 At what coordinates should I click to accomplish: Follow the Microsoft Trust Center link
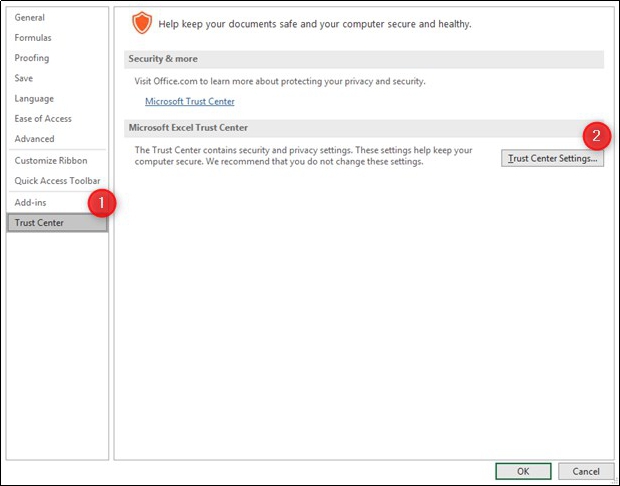click(x=190, y=102)
